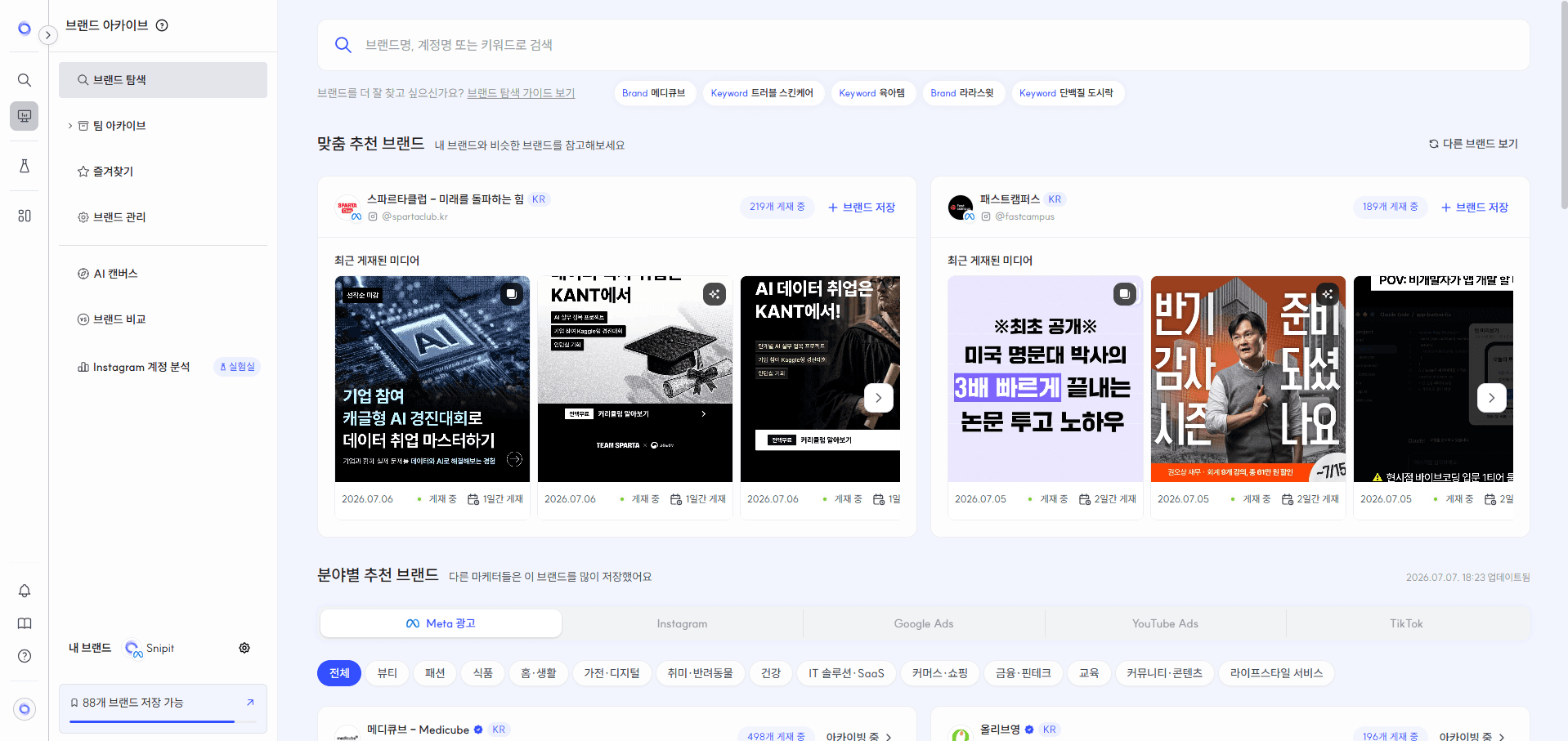Click carousel-type icon on 미국 명문대 thumbnail
The image size is (1568, 741).
point(1125,294)
